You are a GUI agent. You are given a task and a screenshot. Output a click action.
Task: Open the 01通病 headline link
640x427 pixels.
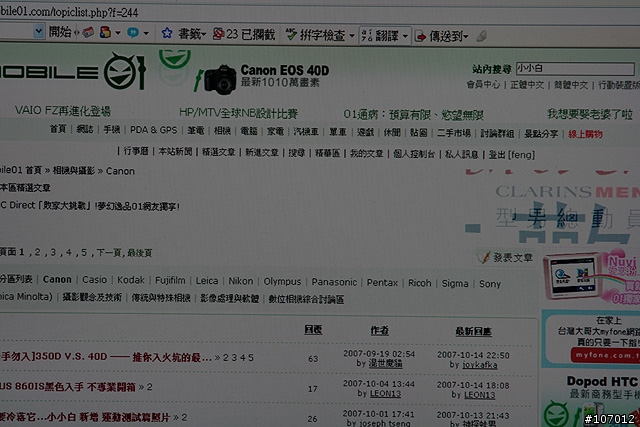tap(413, 115)
